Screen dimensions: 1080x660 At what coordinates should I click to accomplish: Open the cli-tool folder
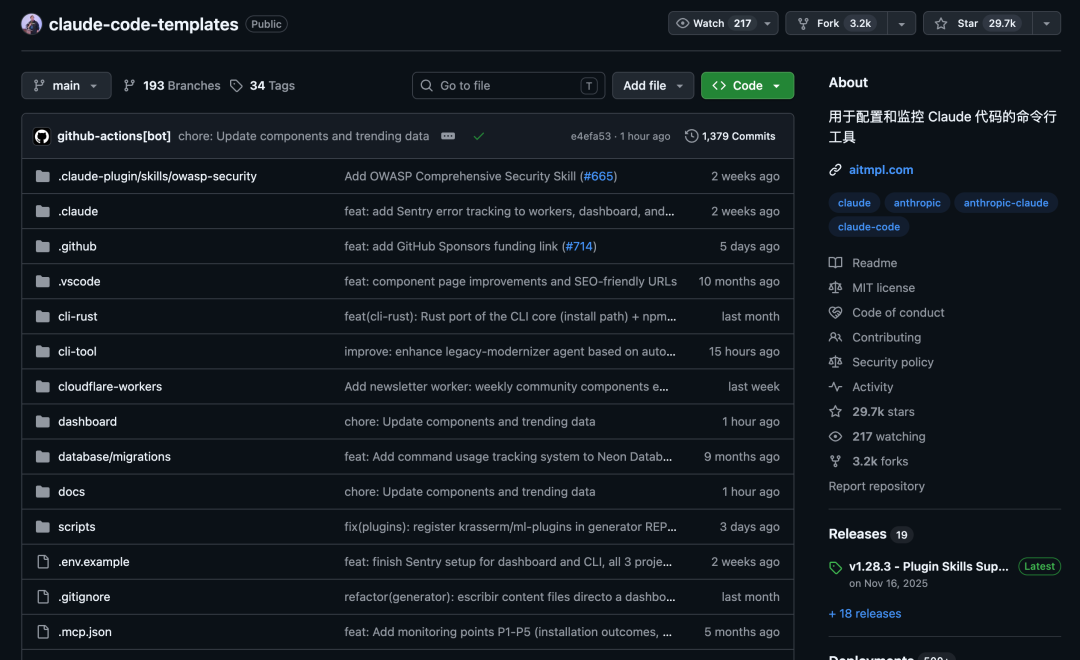click(77, 352)
